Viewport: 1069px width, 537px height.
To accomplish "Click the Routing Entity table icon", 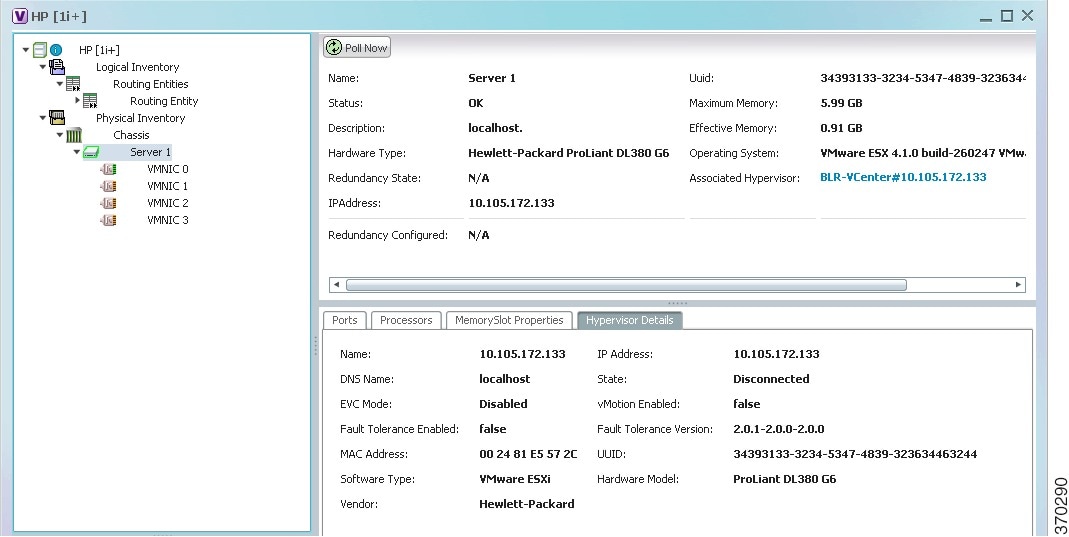I will pos(90,101).
